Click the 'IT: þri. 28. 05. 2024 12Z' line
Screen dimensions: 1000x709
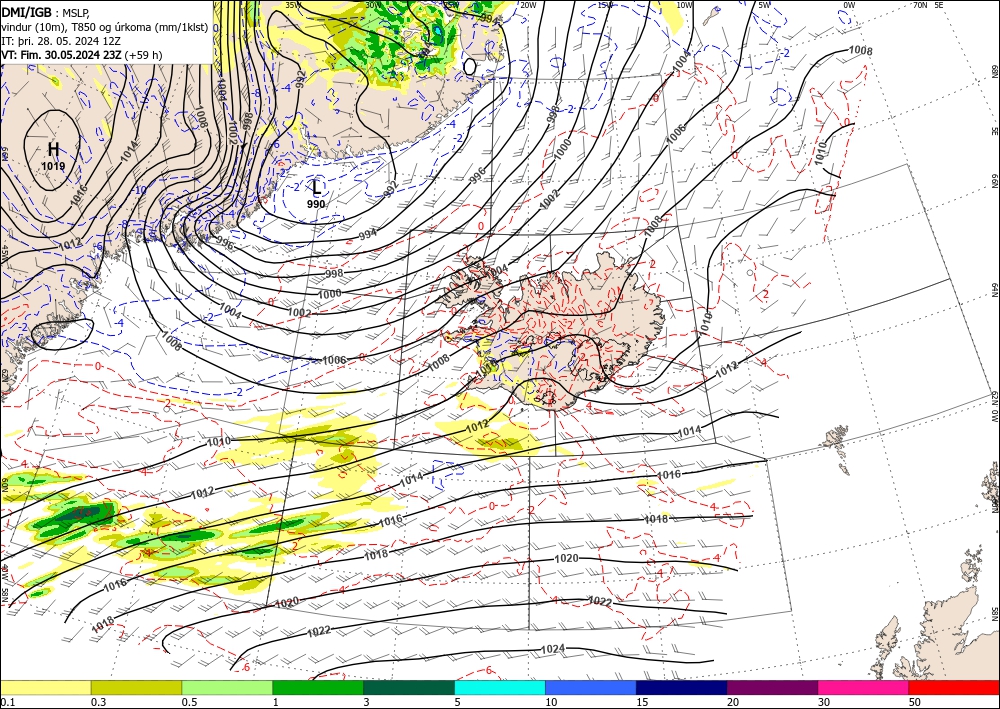[x=61, y=41]
